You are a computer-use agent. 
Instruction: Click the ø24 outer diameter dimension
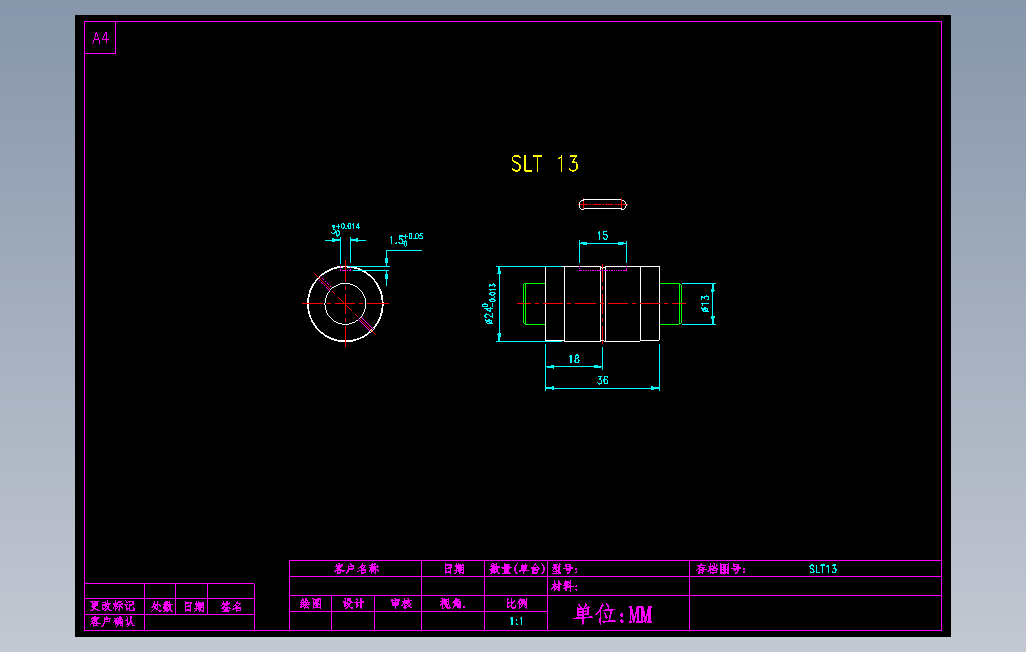489,304
